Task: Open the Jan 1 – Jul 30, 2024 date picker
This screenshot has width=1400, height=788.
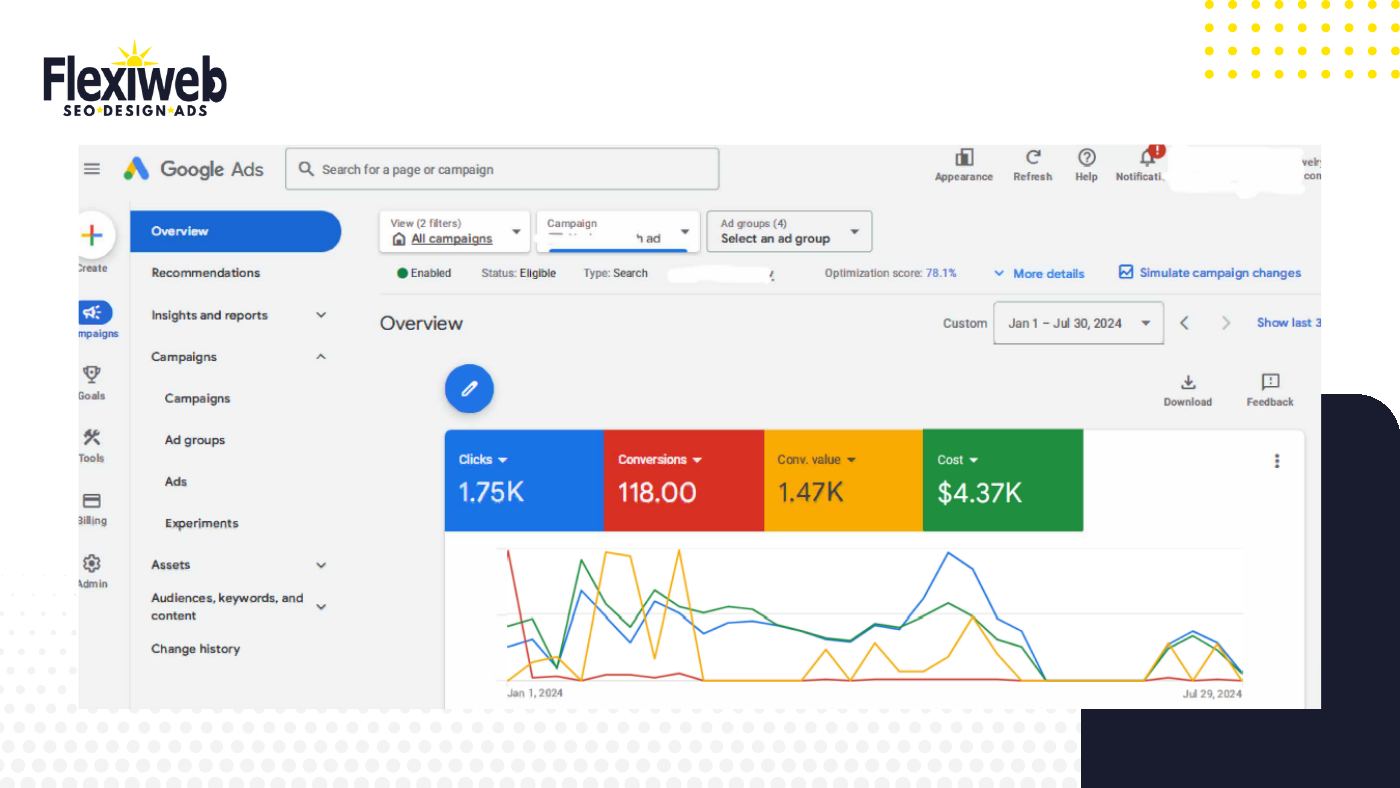Action: tap(1078, 323)
